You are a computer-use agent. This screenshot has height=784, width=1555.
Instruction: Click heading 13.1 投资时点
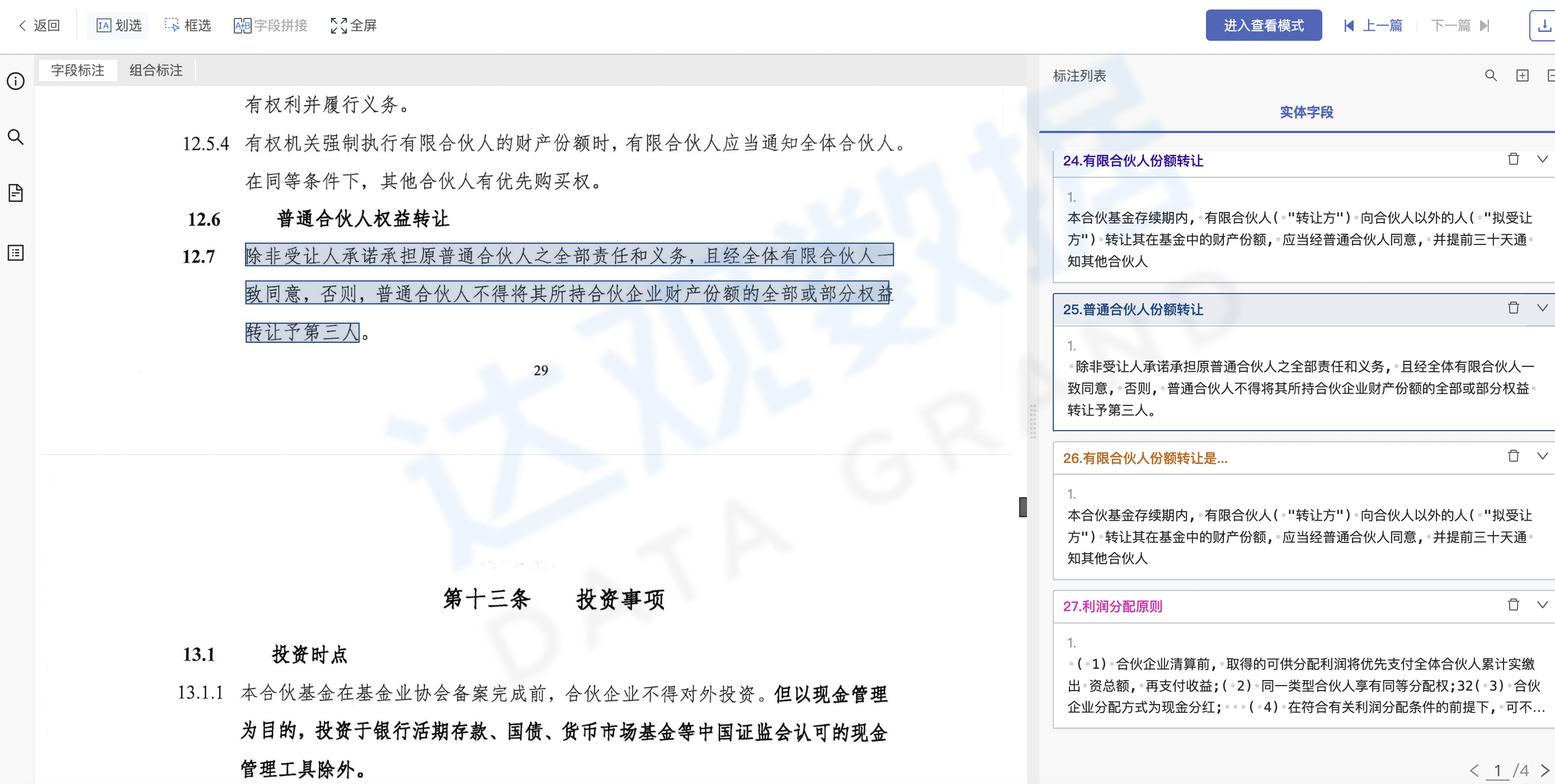tap(265, 654)
